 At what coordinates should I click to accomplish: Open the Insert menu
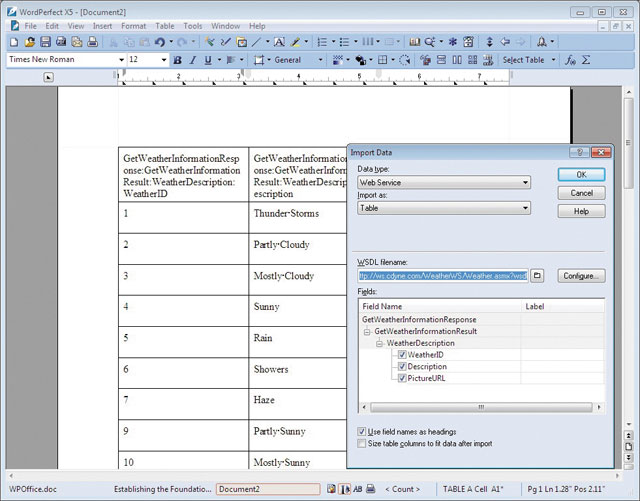tap(102, 26)
